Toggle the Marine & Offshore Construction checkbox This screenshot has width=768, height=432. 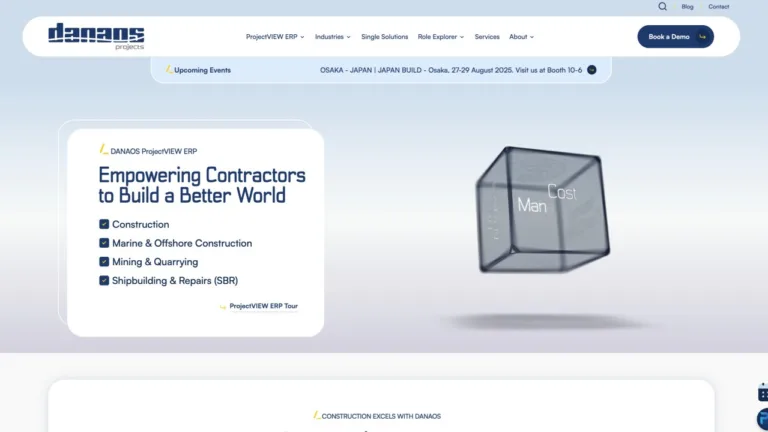[104, 243]
